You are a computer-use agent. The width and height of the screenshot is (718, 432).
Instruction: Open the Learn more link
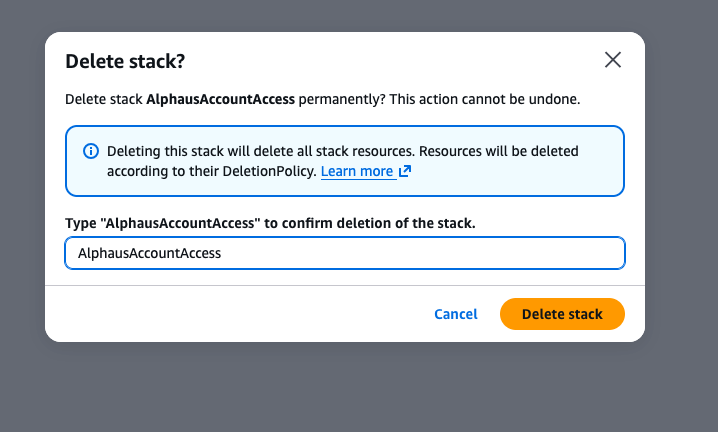pos(357,171)
